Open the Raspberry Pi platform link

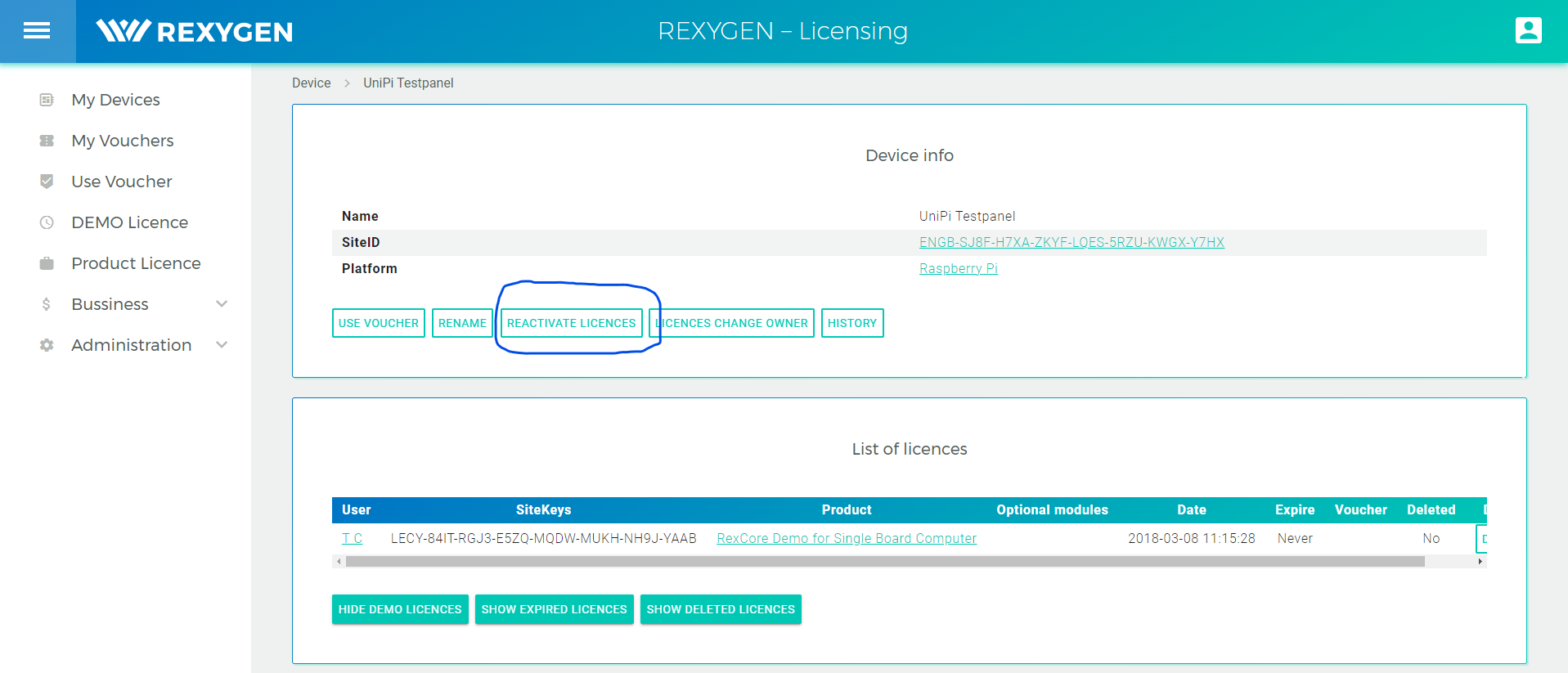tap(959, 268)
